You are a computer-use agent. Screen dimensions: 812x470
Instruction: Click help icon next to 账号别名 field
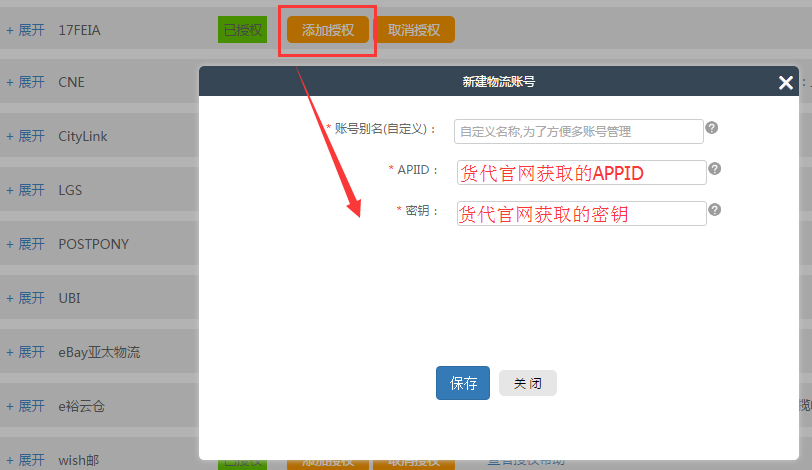712,127
